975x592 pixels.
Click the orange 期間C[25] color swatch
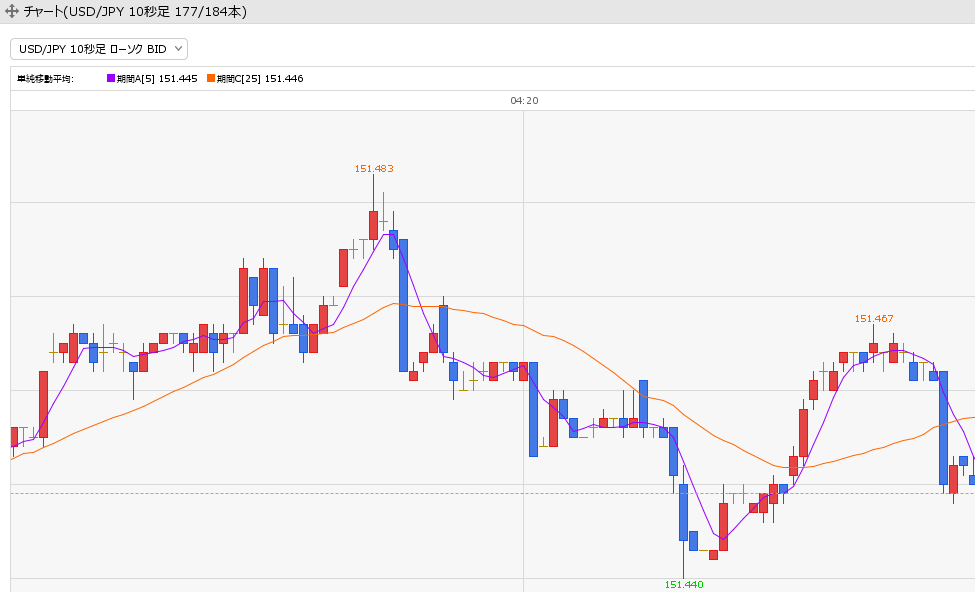pos(211,78)
